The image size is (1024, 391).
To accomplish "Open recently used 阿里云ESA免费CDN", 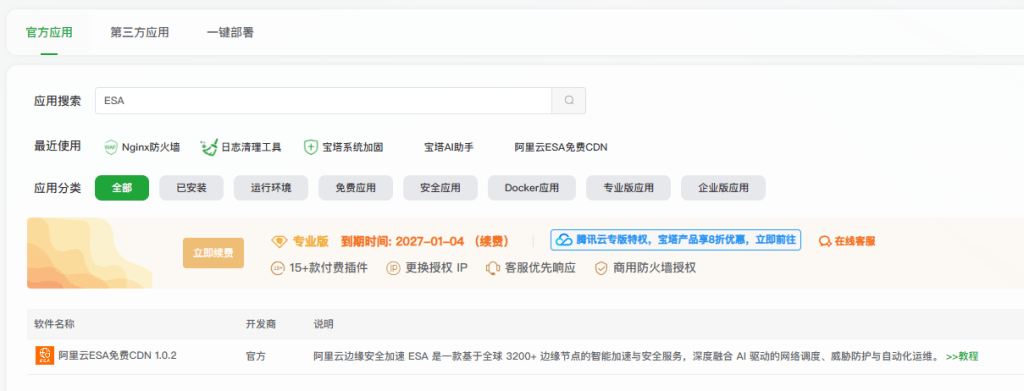I will point(561,148).
